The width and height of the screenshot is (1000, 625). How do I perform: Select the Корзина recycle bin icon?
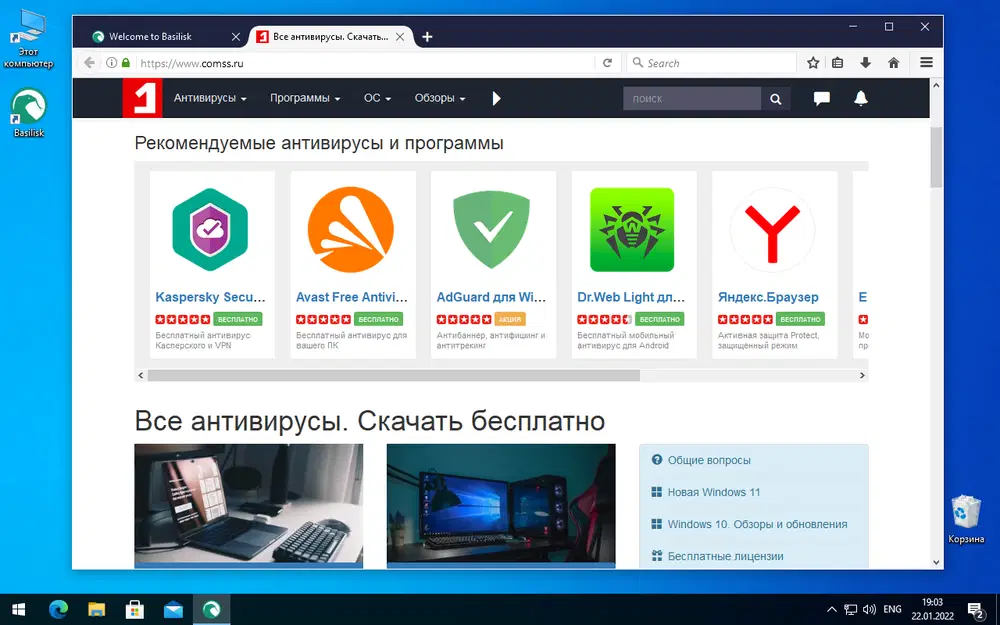(x=966, y=519)
